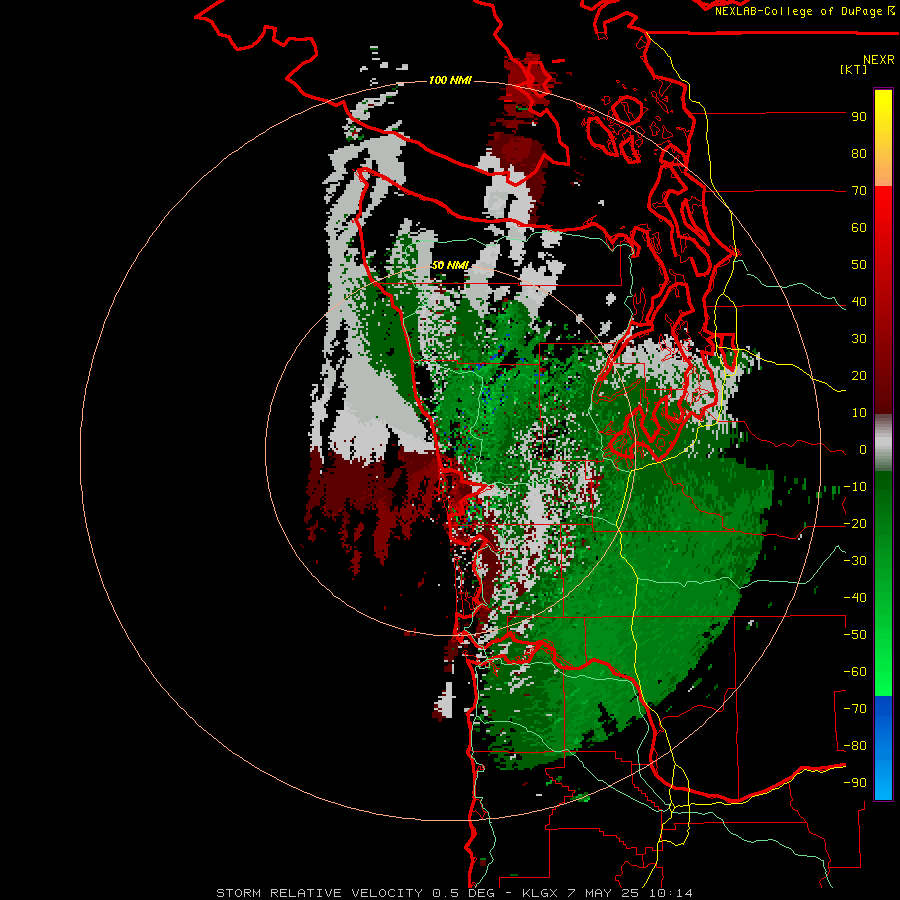Select the 90 value on the velocity scale
The image size is (900, 900).
(x=859, y=117)
